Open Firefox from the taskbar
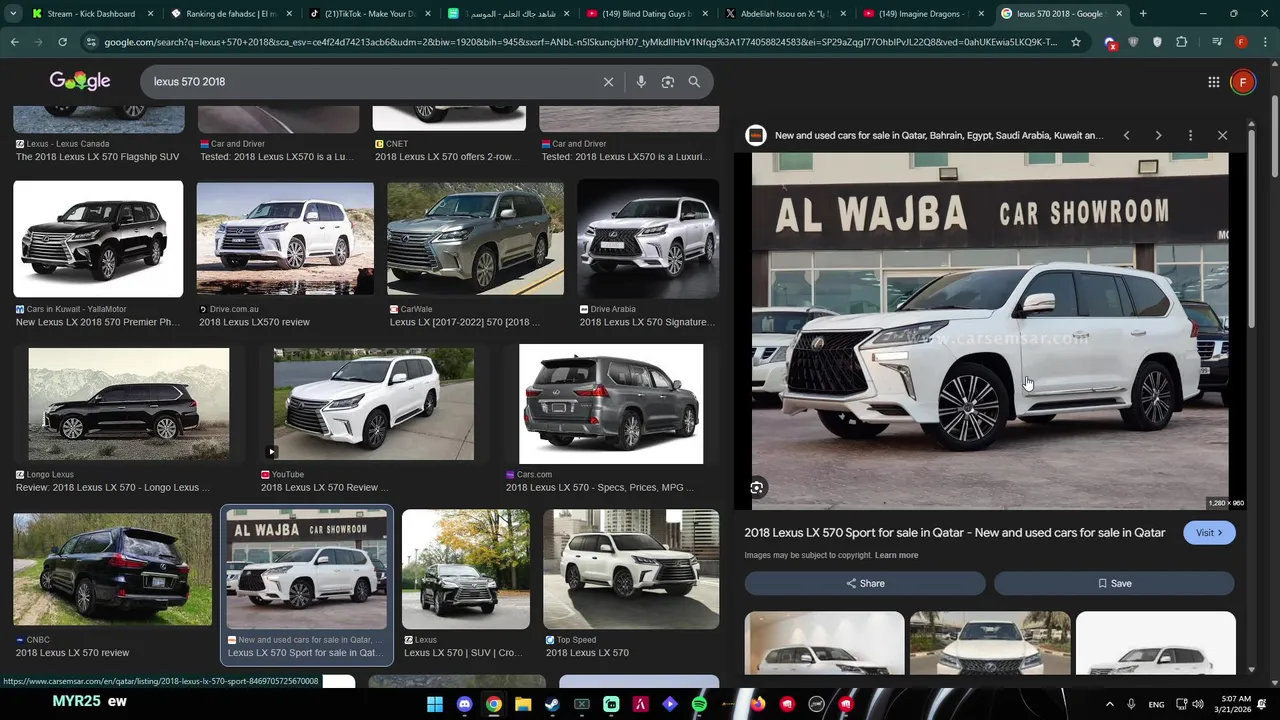 tap(758, 704)
